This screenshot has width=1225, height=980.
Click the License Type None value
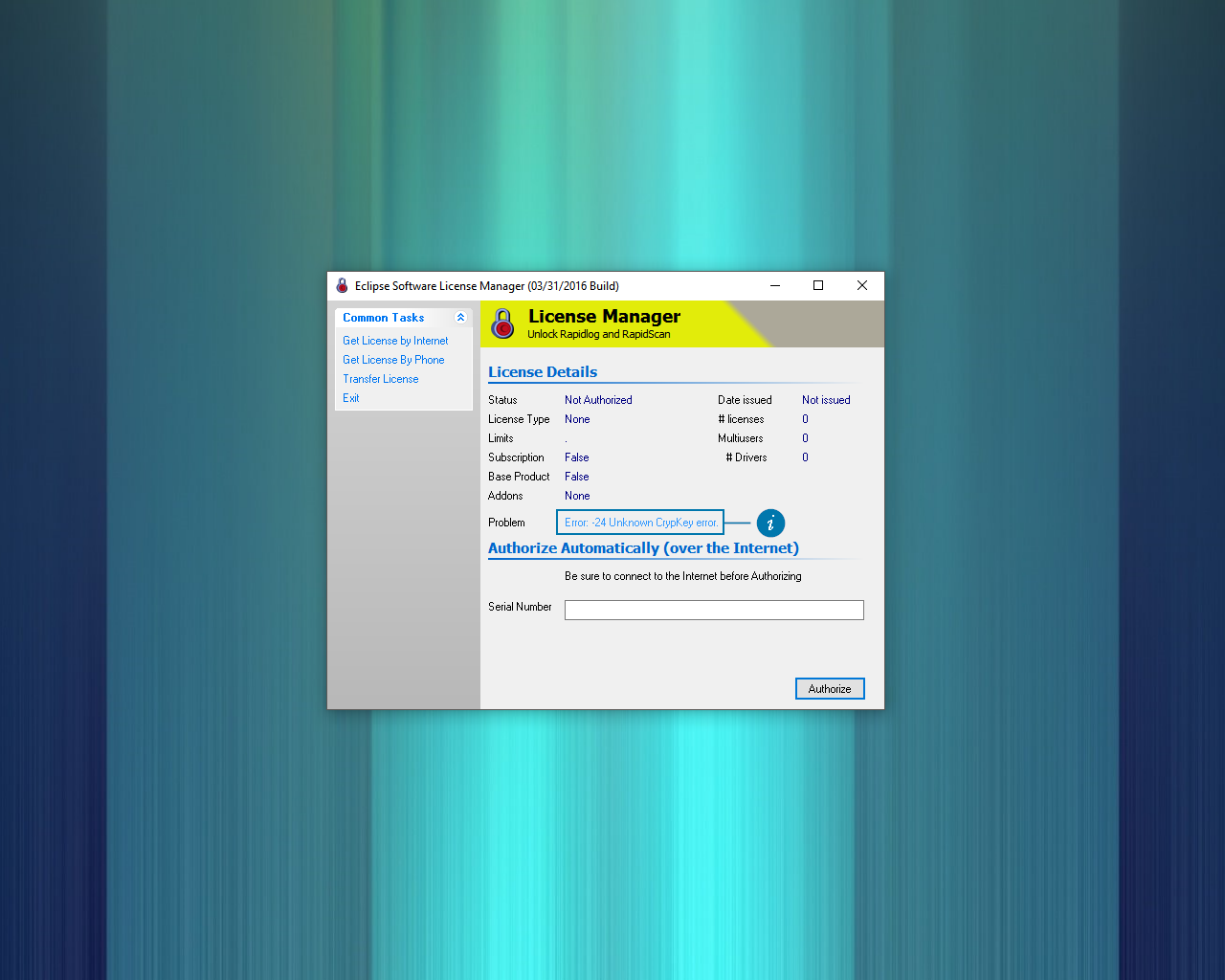coord(577,419)
